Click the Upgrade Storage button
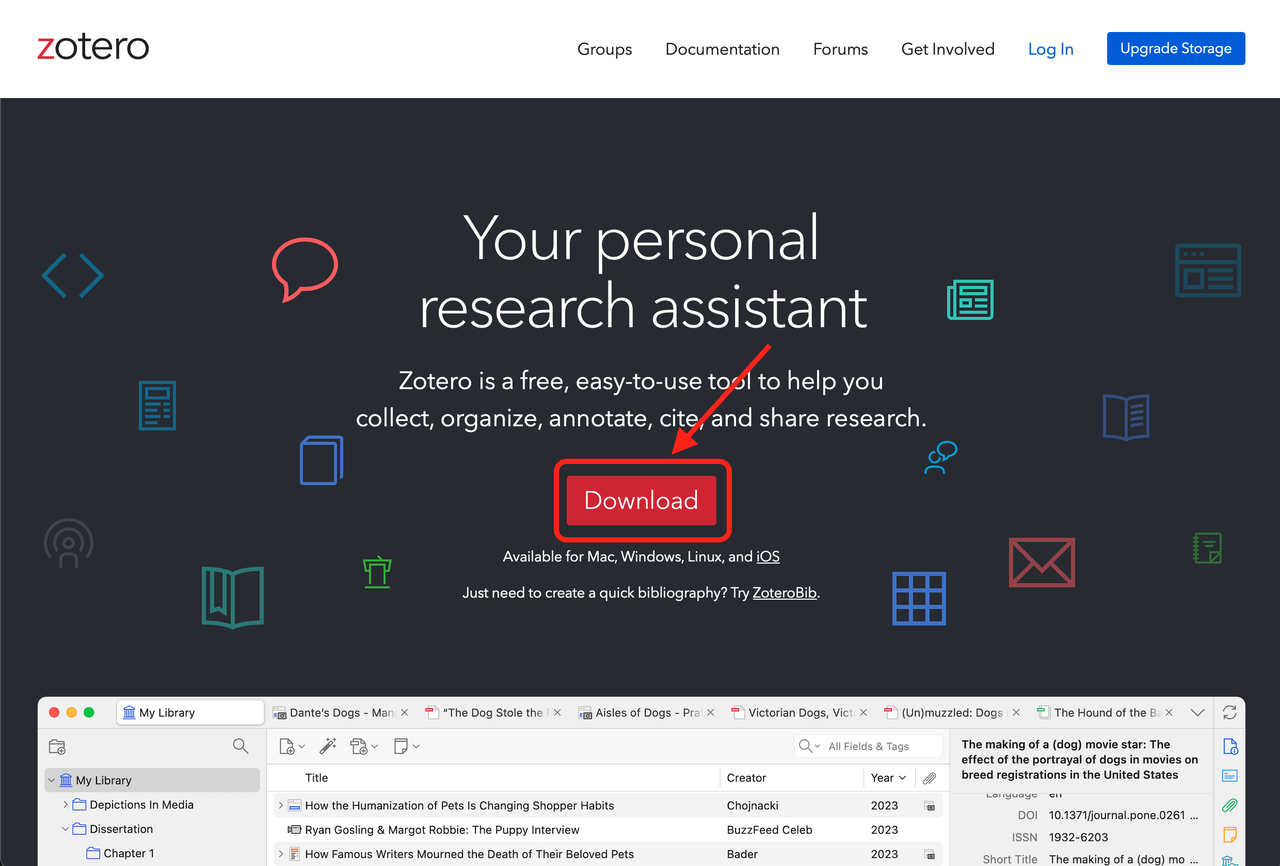The height and width of the screenshot is (866, 1280). pyautogui.click(x=1176, y=48)
